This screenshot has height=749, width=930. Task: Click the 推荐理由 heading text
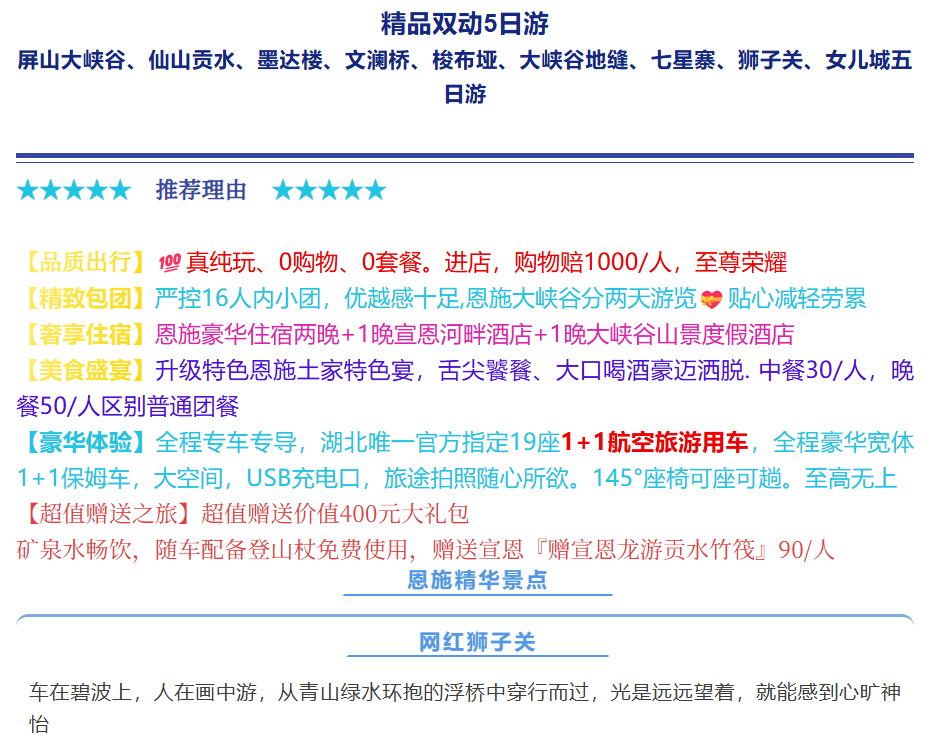coord(201,190)
